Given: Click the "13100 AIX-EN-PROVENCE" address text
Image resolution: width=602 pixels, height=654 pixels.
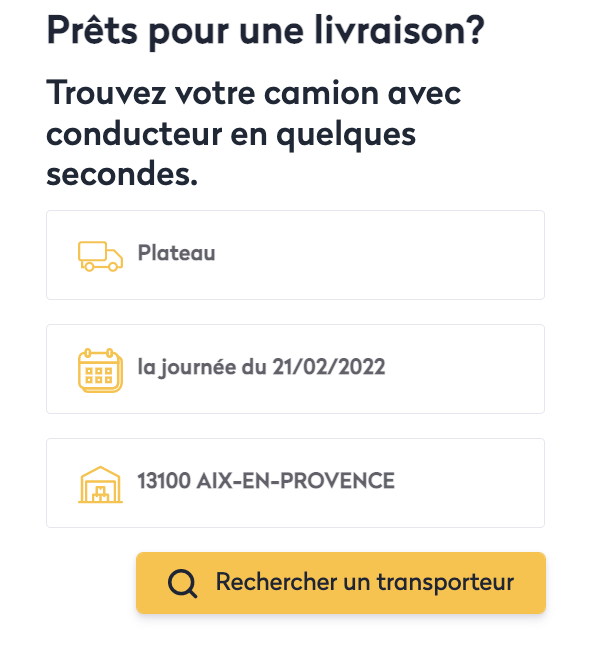Looking at the screenshot, I should [266, 482].
